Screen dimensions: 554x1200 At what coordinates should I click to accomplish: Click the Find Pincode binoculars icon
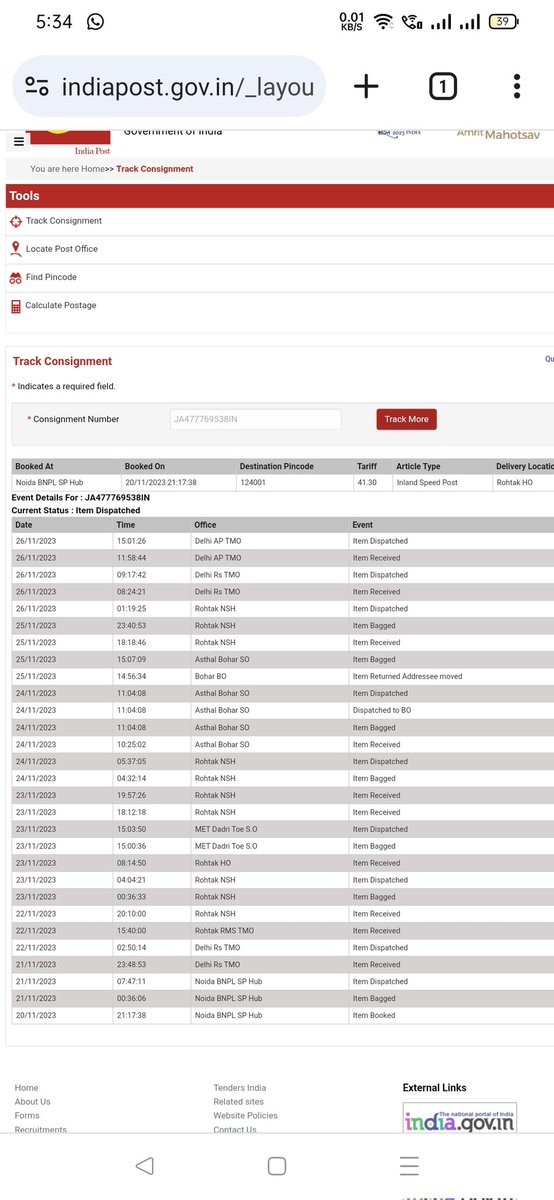click(16, 277)
